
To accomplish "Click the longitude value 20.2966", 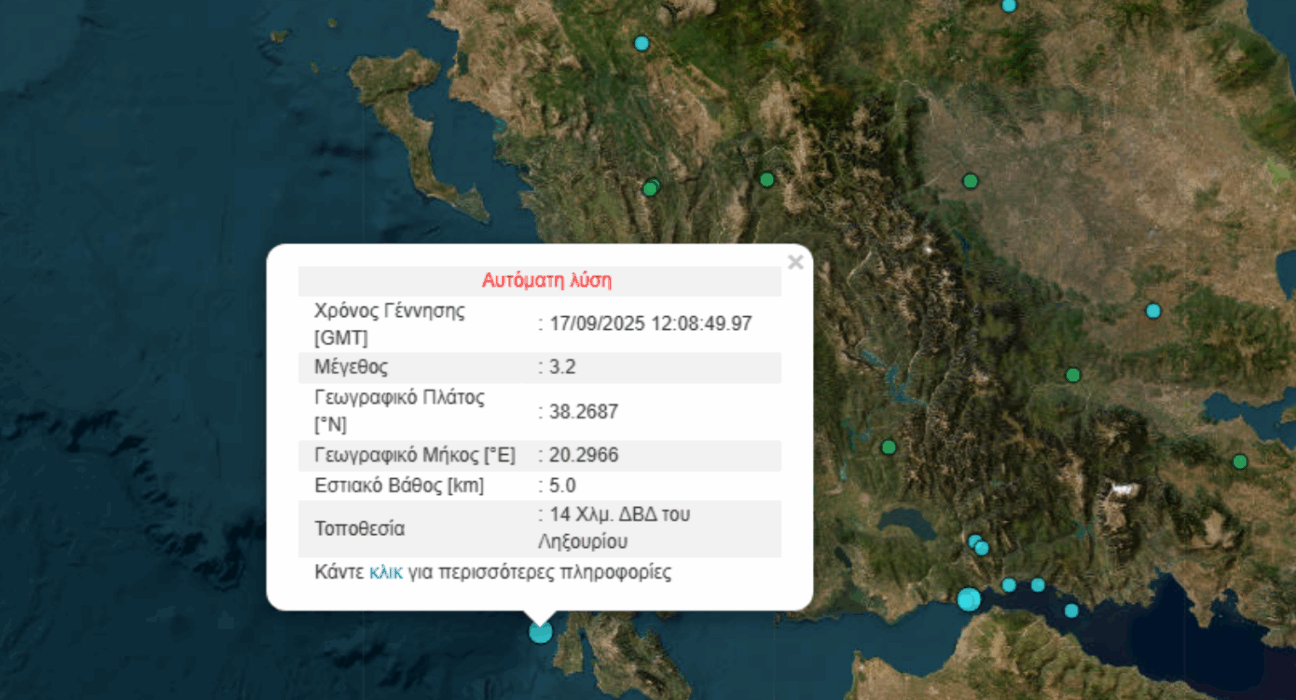I will click(x=583, y=455).
